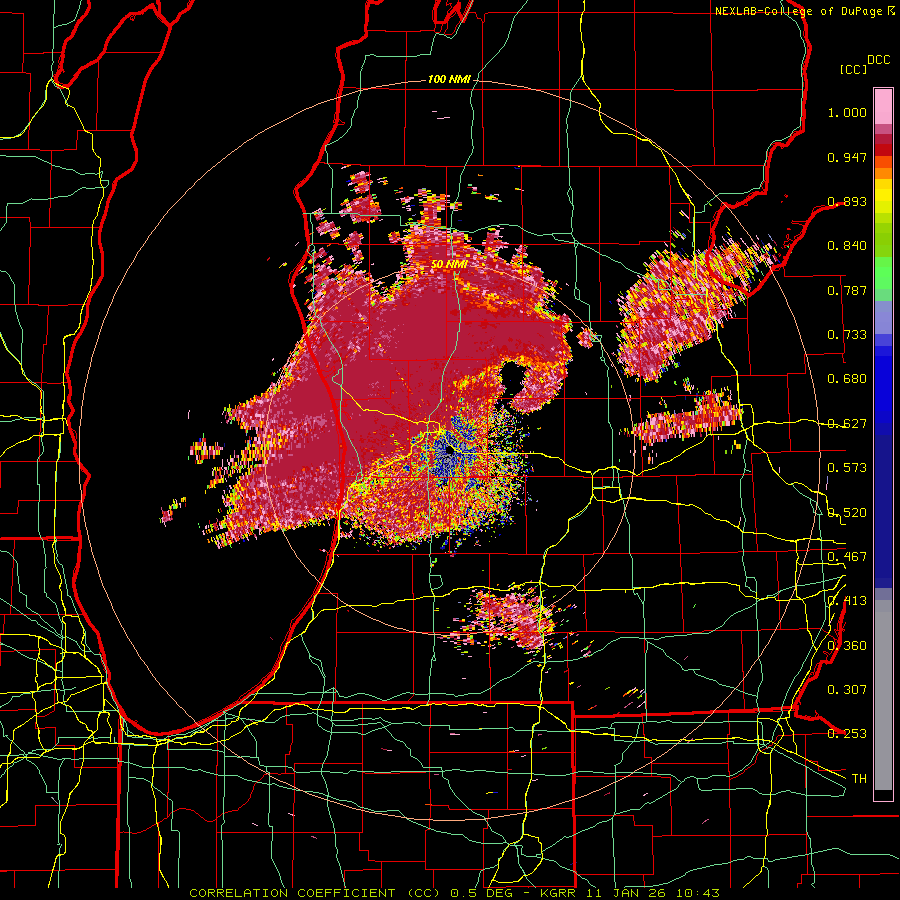Click the gray bottom segment of the color bar
900x900 pixels.
(x=883, y=695)
